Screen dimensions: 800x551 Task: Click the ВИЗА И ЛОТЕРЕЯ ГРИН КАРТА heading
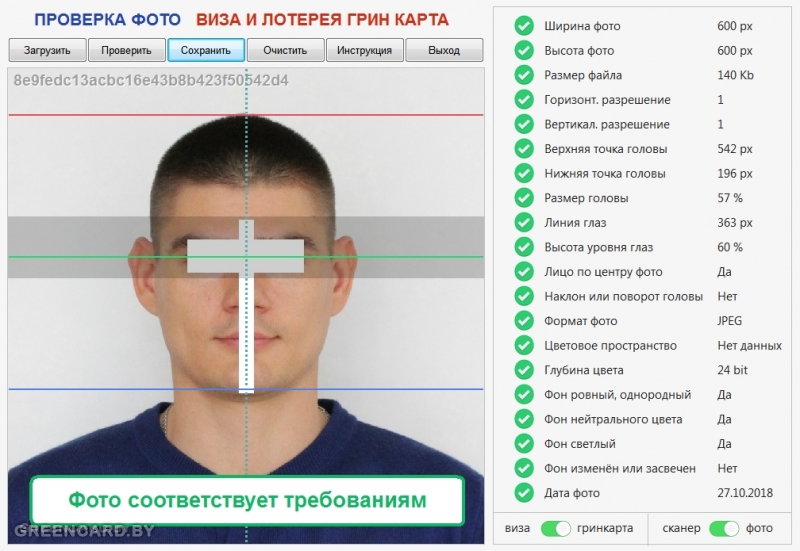pyautogui.click(x=322, y=20)
